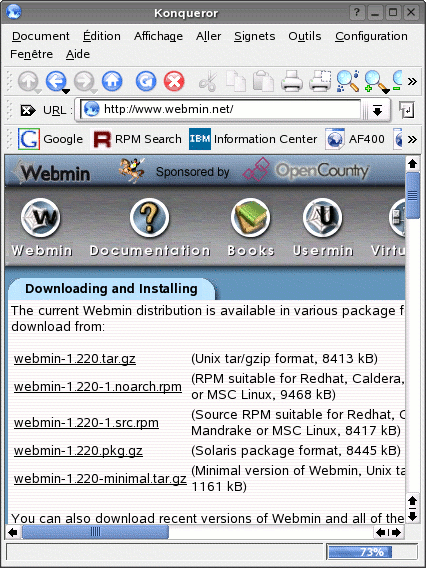Open Forward history dropdown arrow
This screenshot has height=568, width=426.
point(94,91)
